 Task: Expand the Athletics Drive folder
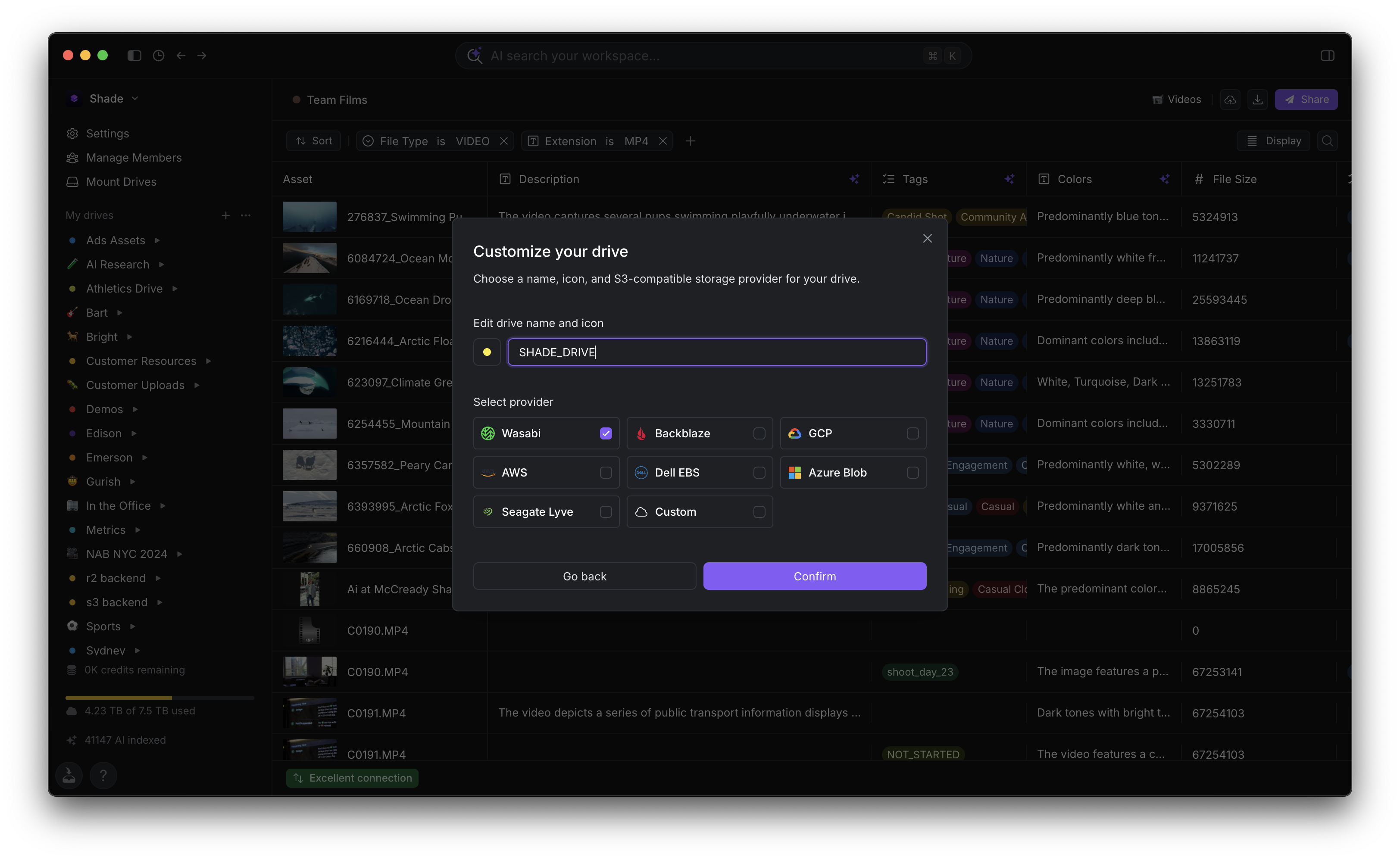(x=175, y=289)
